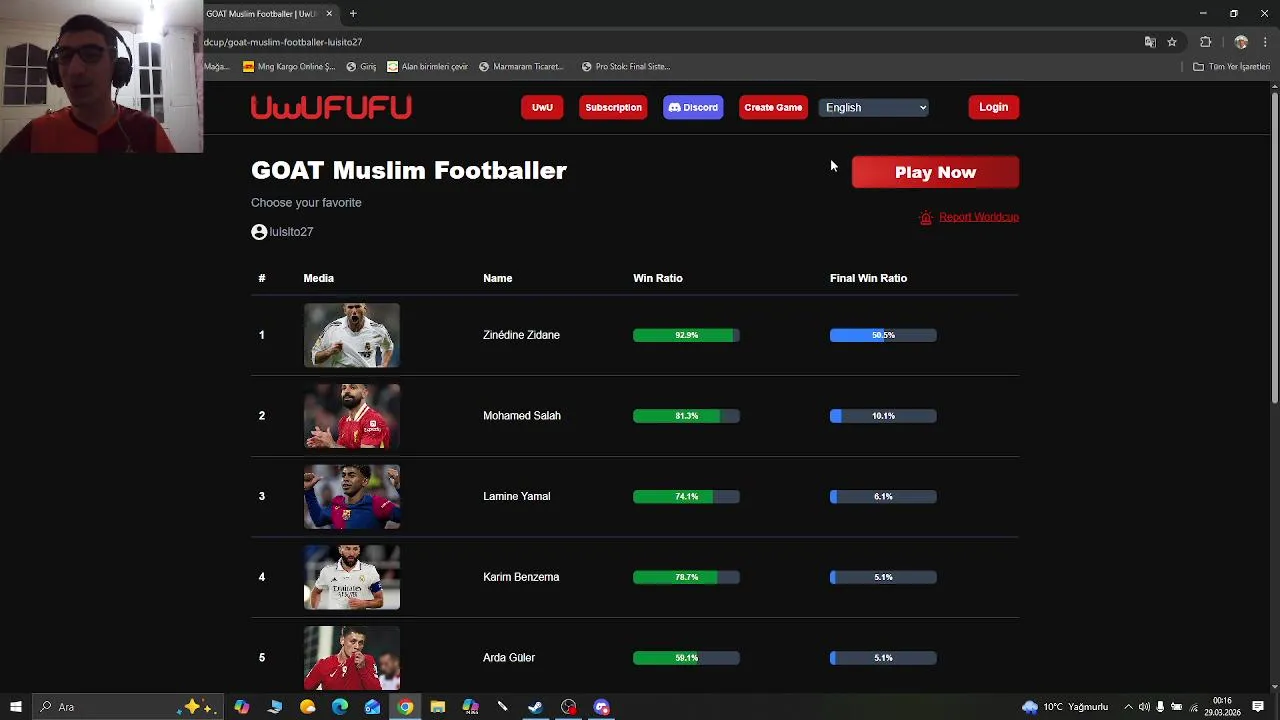Select the name Mohamed Salah
The width and height of the screenshot is (1280, 720).
(x=522, y=416)
